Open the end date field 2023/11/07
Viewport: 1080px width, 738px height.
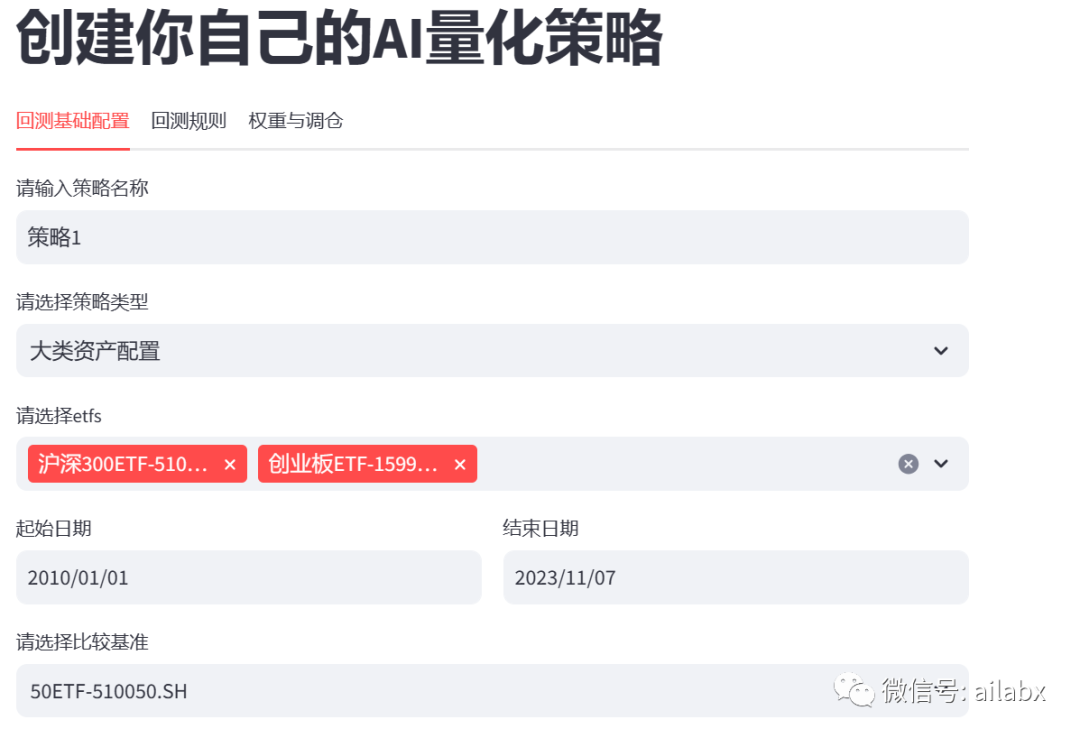coord(735,577)
